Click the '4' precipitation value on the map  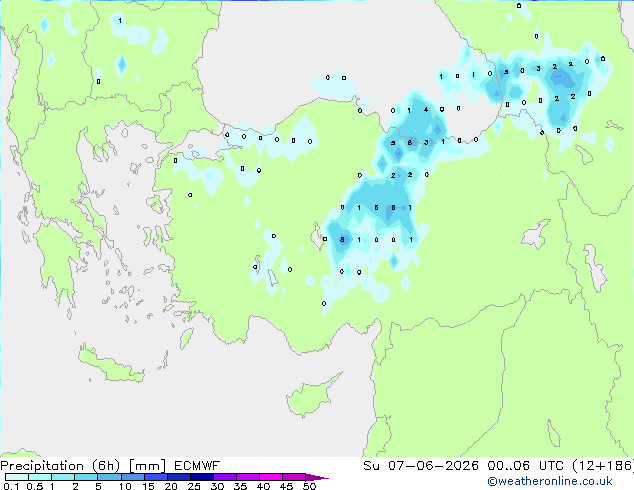[x=426, y=110]
